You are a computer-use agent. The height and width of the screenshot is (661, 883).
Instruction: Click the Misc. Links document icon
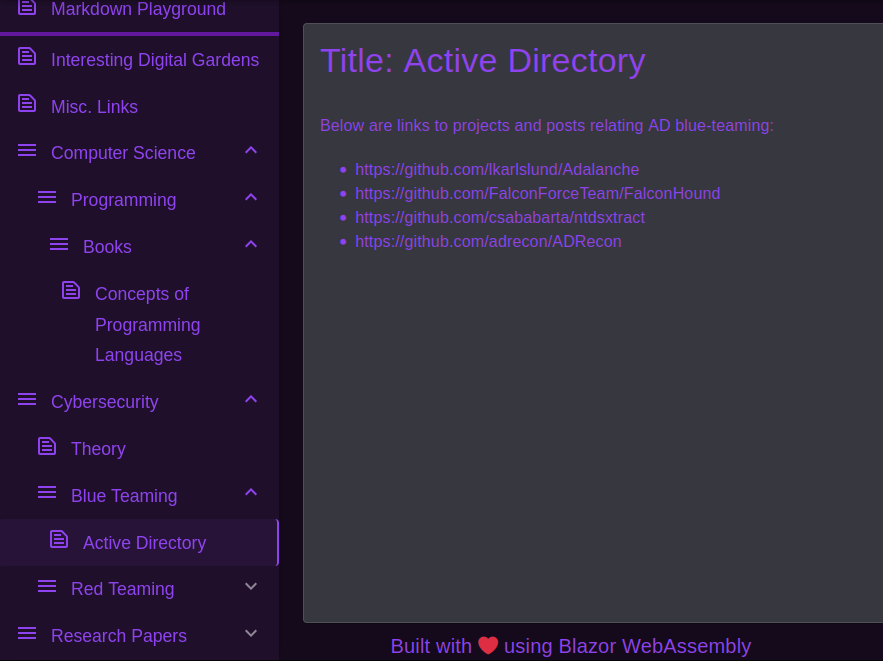pos(27,104)
